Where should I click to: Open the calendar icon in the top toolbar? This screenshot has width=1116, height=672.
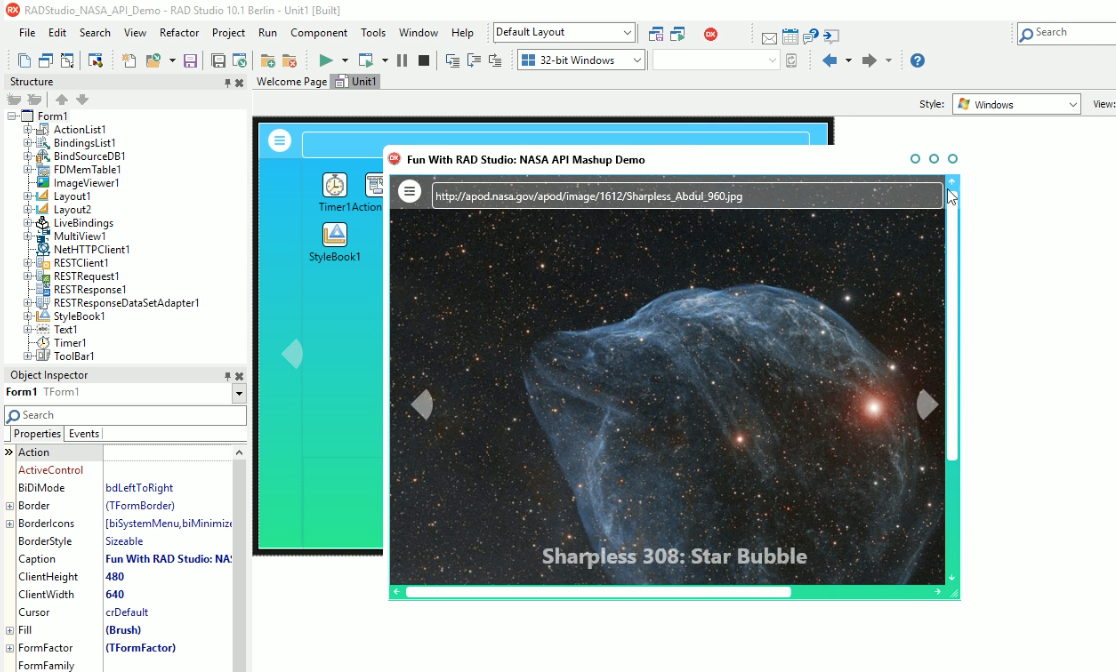tap(790, 36)
